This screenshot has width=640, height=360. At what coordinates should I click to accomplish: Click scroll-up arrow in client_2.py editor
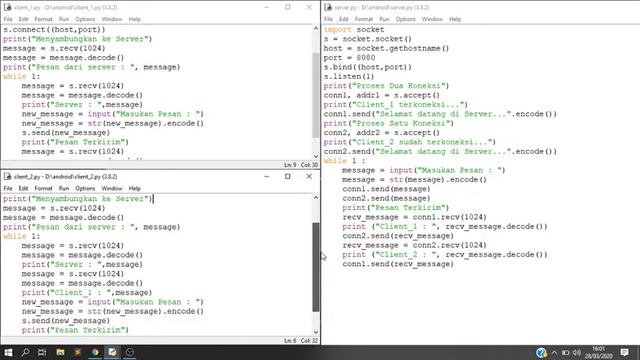[x=316, y=198]
